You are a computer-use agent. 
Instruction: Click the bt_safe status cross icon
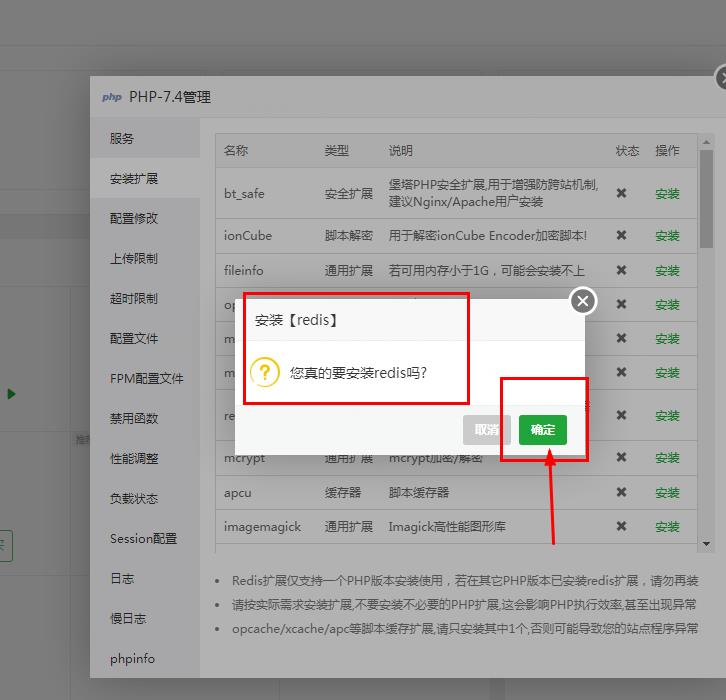tap(621, 193)
